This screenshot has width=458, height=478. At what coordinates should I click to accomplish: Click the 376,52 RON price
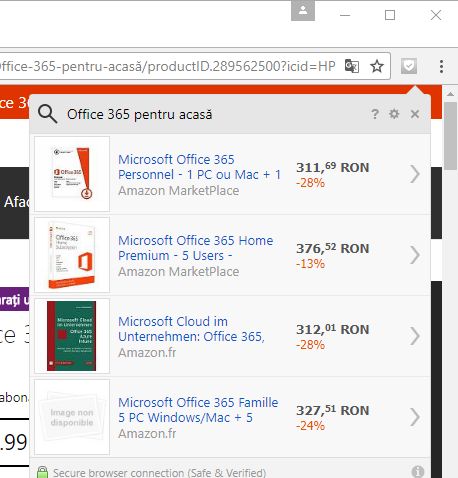(x=333, y=248)
